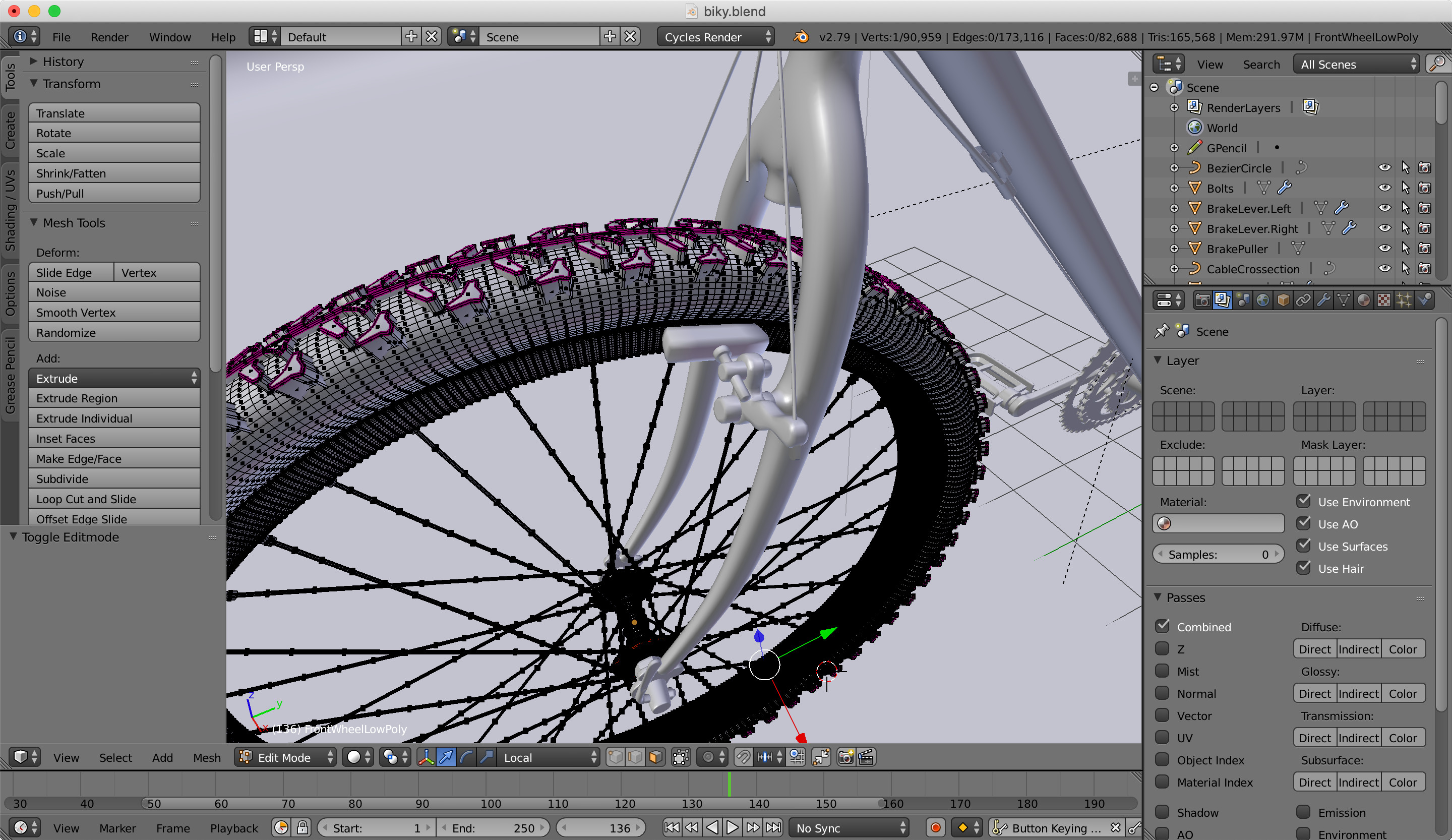This screenshot has width=1452, height=840.
Task: Uncheck the Use AO checkbox
Action: [1304, 523]
